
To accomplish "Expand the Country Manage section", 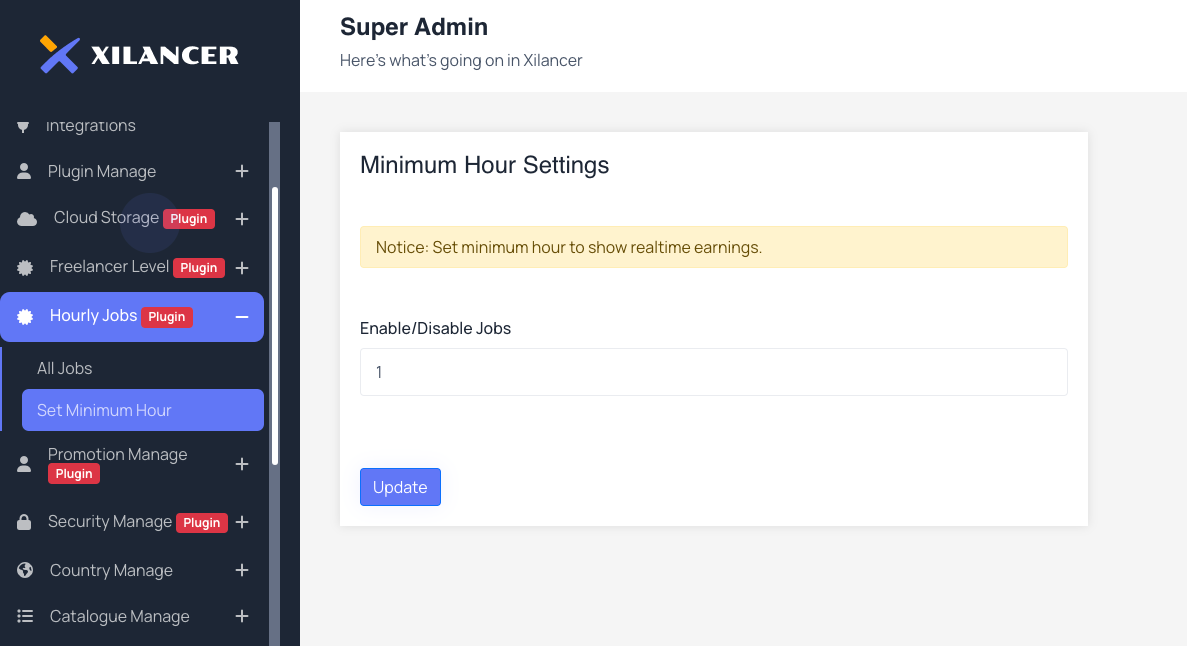I will coord(241,570).
